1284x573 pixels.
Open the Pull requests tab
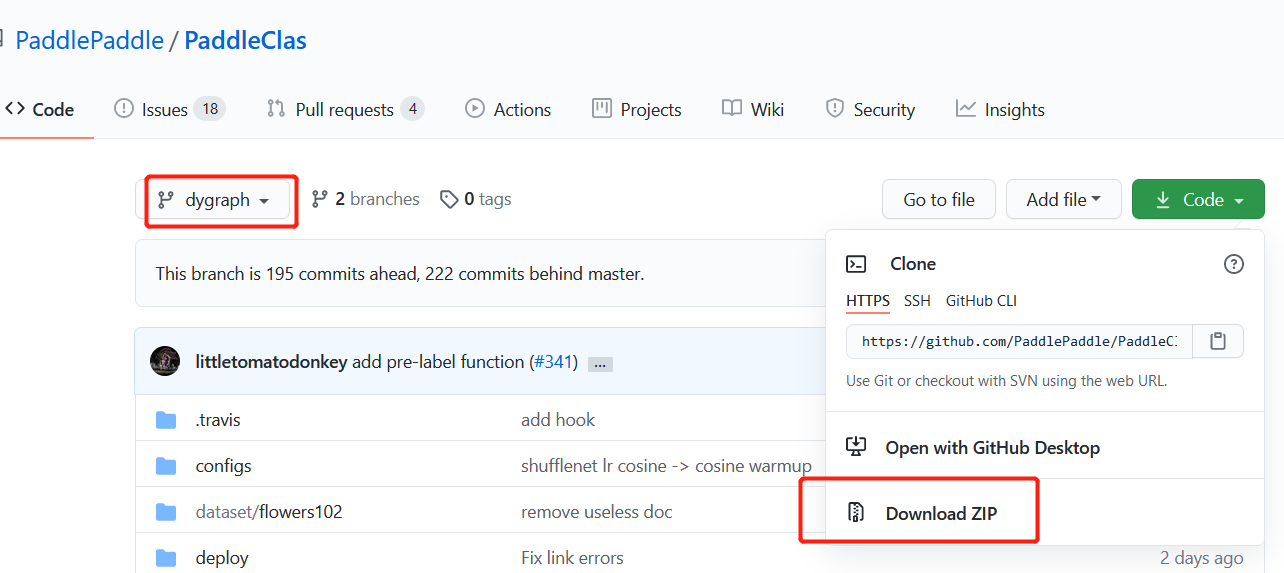(x=345, y=110)
